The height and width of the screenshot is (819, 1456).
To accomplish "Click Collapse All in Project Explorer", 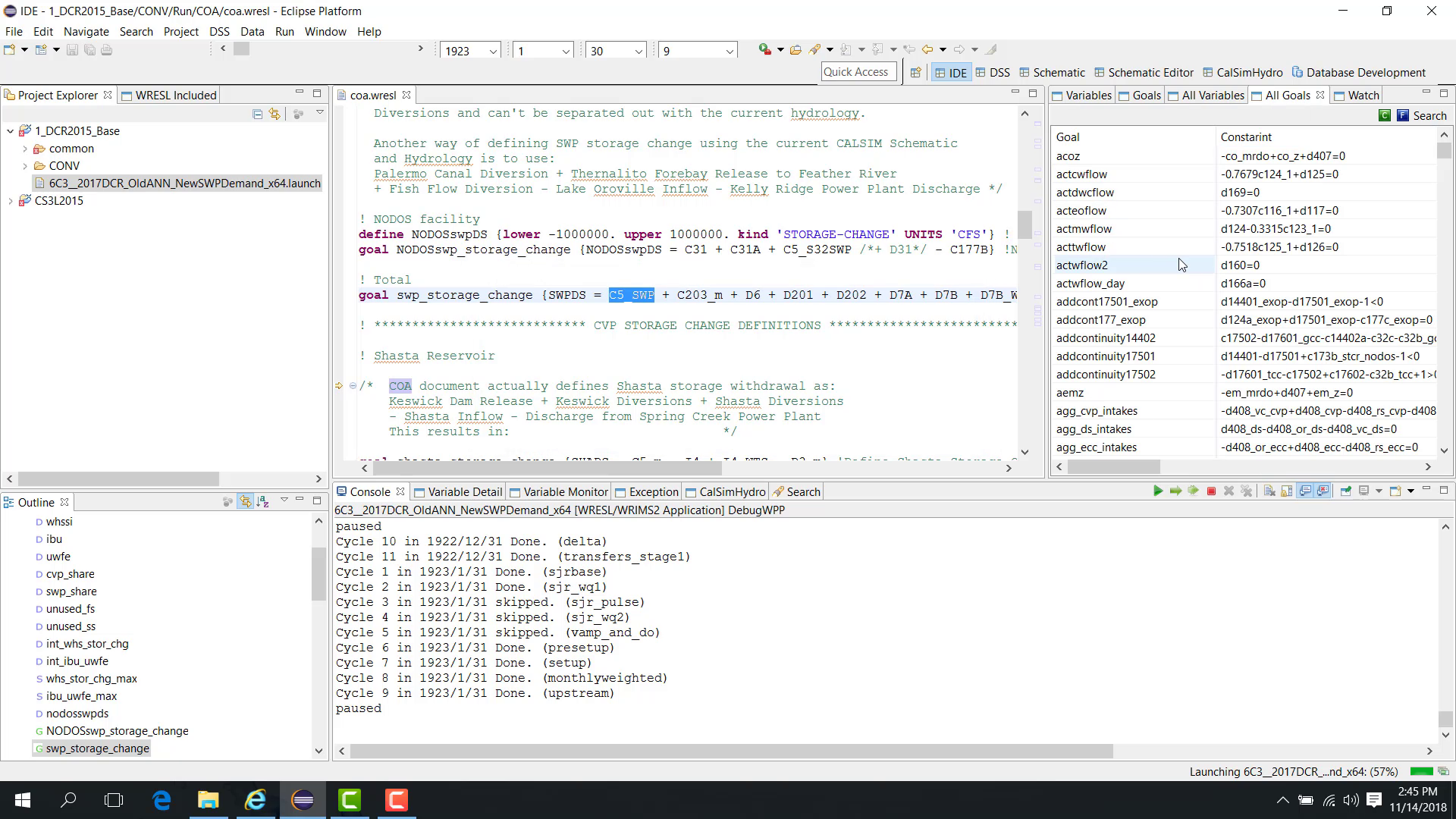I will (x=257, y=115).
